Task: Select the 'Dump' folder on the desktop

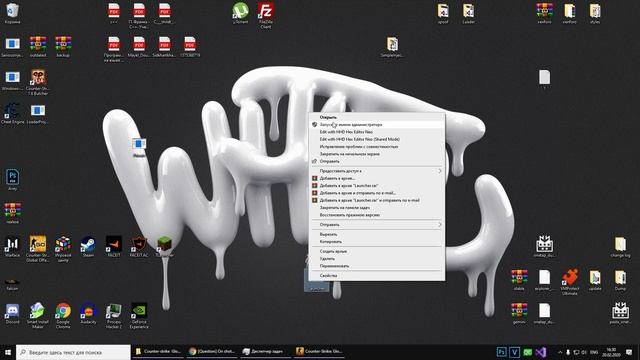Action: 620,280
